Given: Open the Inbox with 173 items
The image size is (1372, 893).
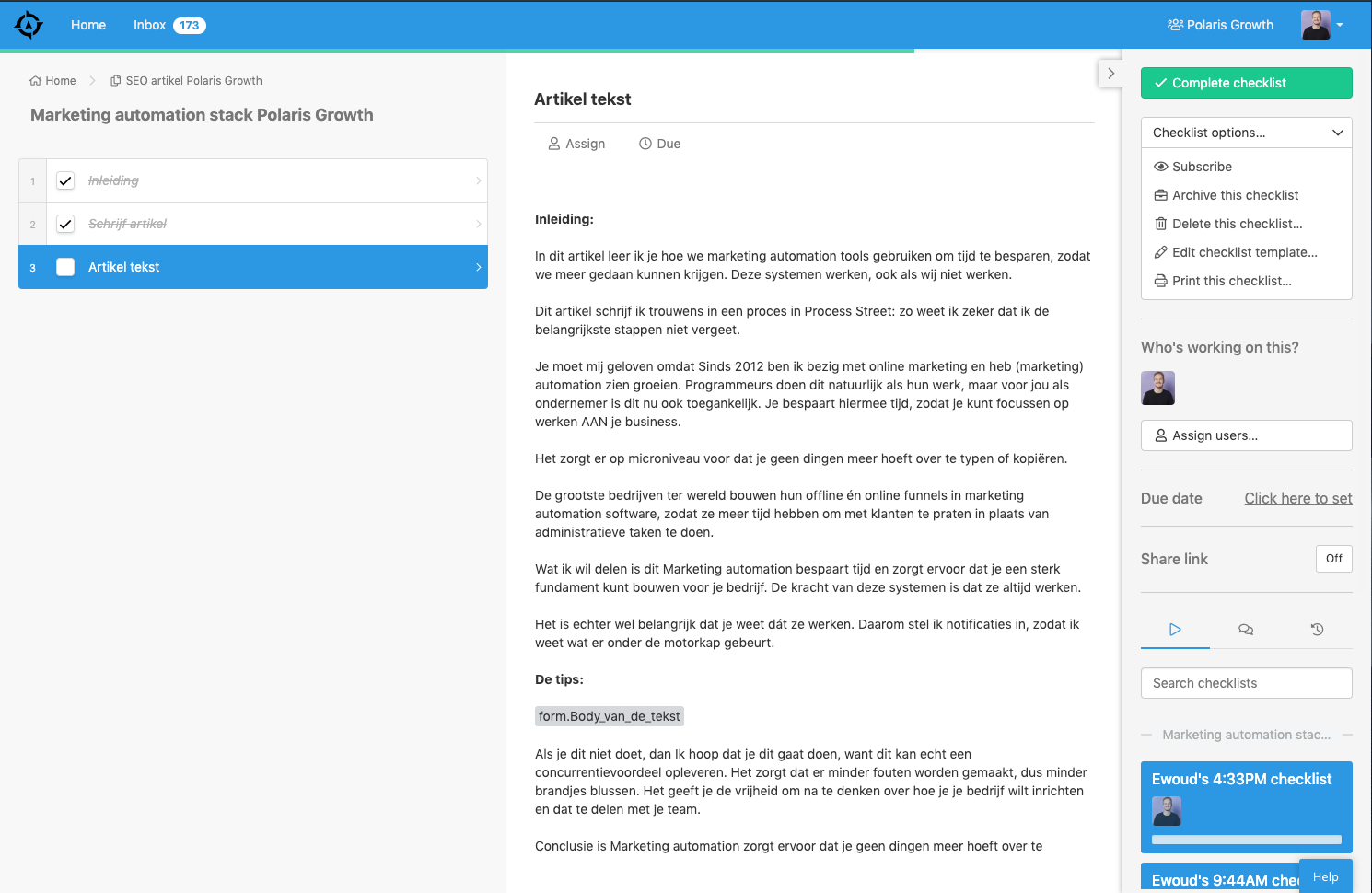Looking at the screenshot, I should (169, 25).
